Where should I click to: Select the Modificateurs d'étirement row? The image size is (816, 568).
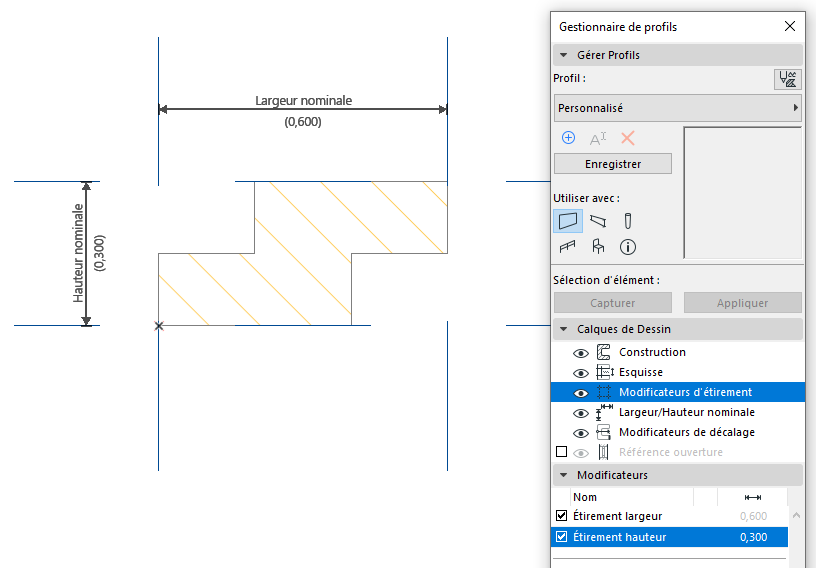click(678, 392)
